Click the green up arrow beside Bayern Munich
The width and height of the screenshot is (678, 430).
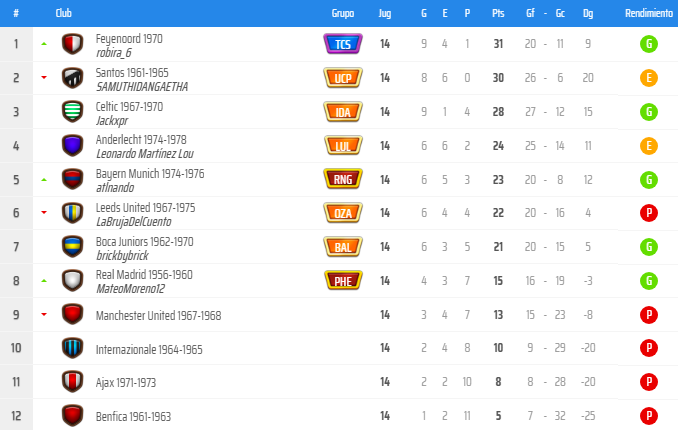pyautogui.click(x=44, y=180)
